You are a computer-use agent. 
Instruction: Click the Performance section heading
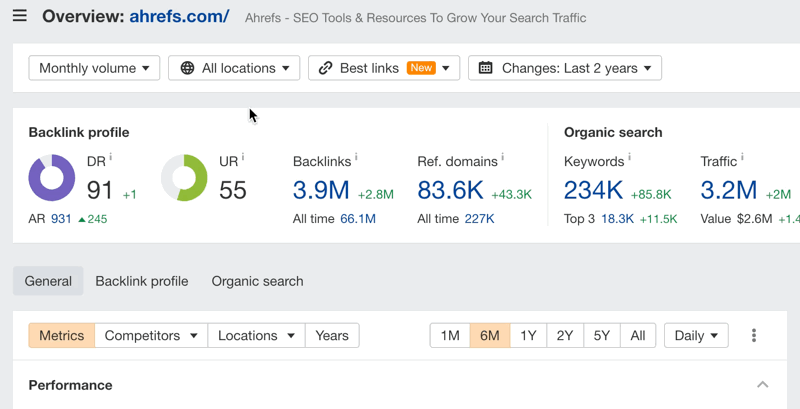[x=70, y=385]
